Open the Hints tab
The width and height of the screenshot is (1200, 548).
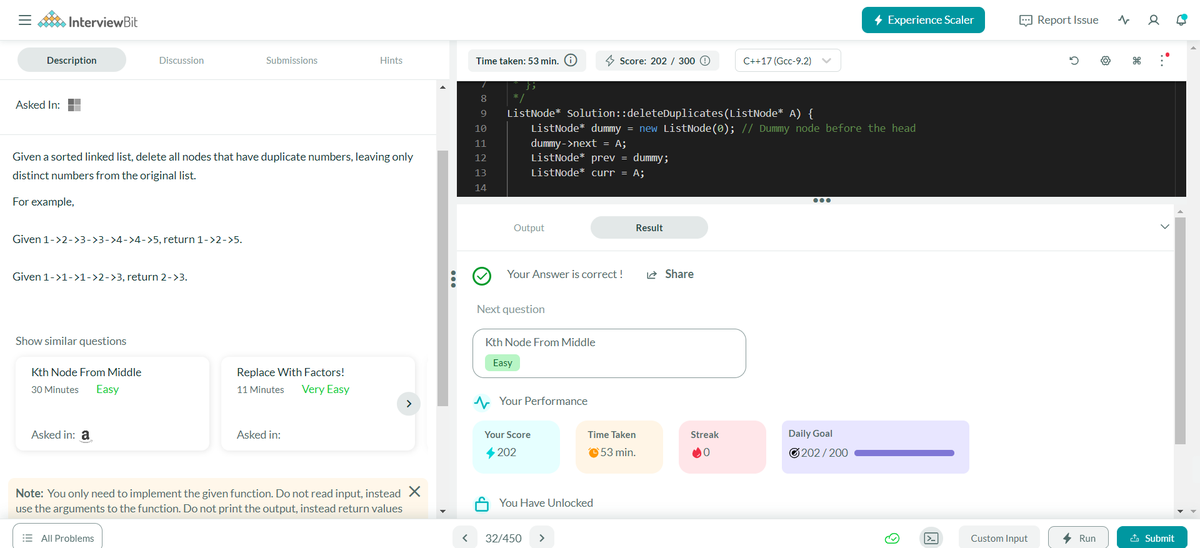391,60
